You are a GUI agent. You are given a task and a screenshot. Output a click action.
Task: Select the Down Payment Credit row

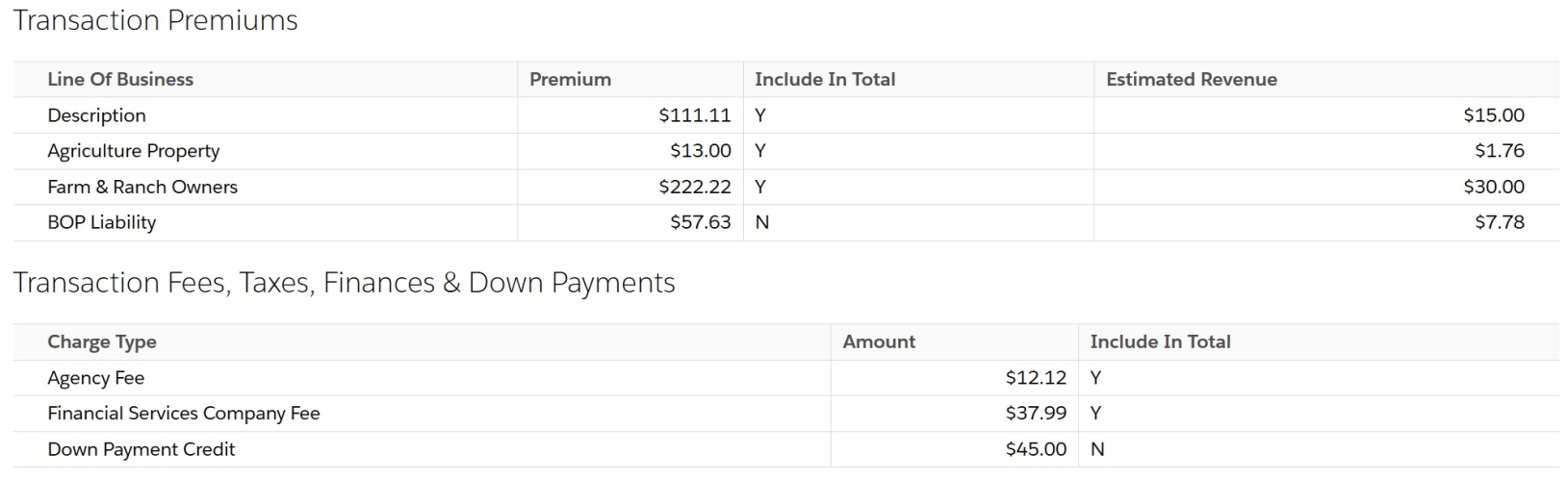pyautogui.click(x=141, y=449)
